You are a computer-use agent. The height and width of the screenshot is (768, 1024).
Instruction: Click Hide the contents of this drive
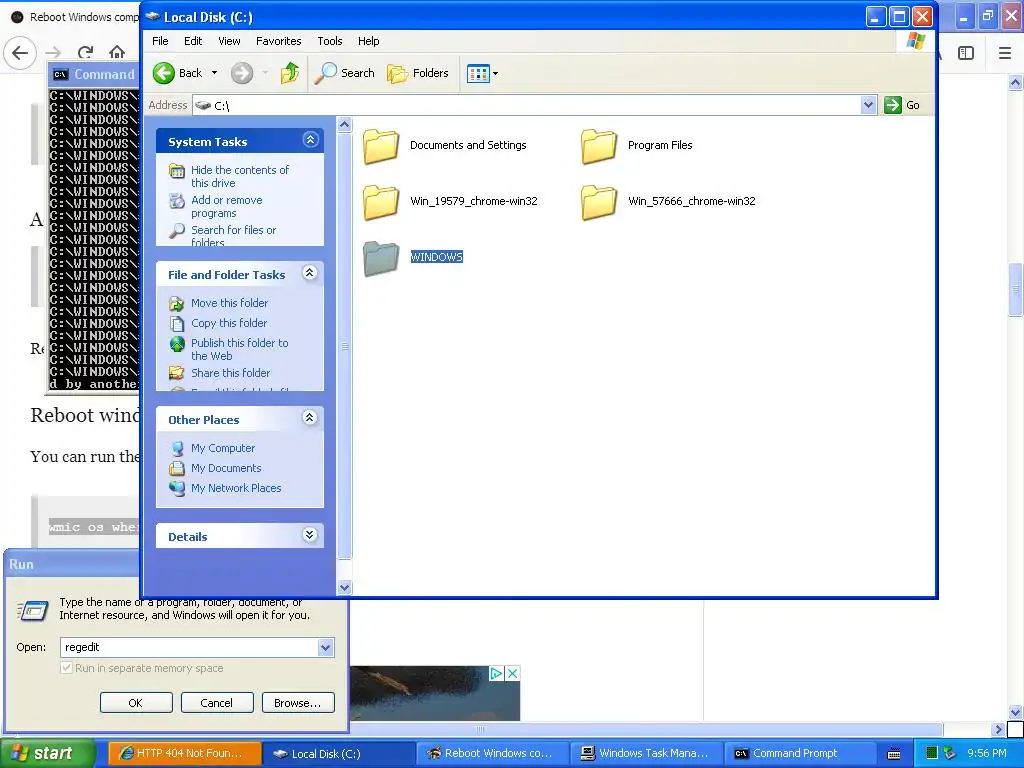[x=240, y=176]
